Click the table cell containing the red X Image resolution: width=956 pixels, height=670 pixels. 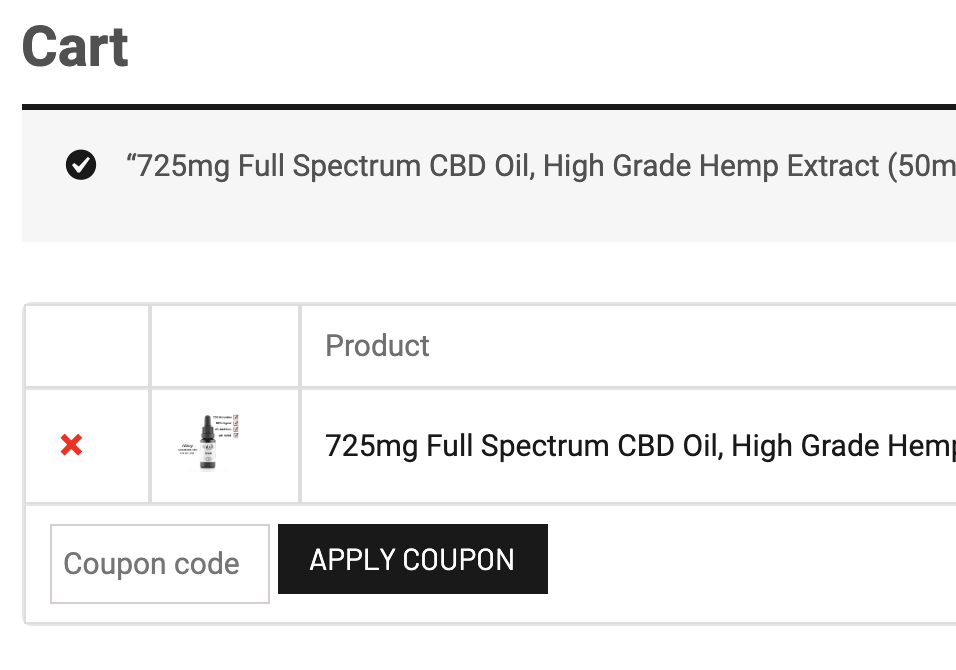click(x=87, y=470)
